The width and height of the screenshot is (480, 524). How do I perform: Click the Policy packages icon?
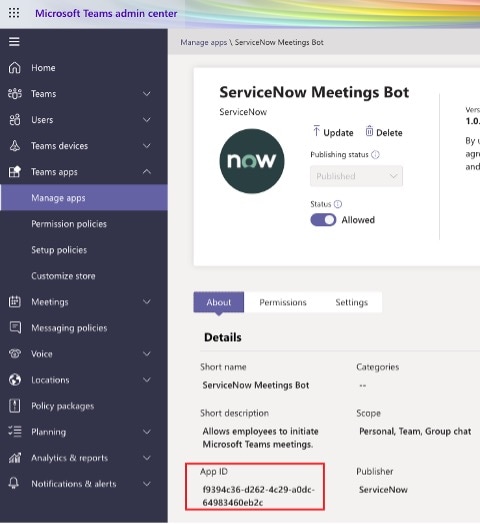coord(14,406)
